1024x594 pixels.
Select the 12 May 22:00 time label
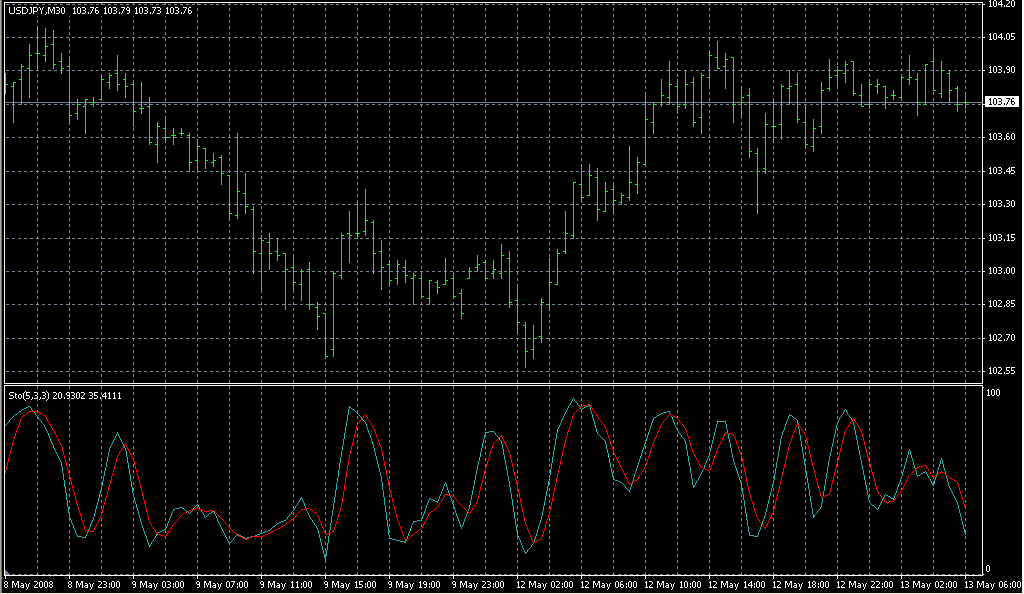(x=865, y=584)
